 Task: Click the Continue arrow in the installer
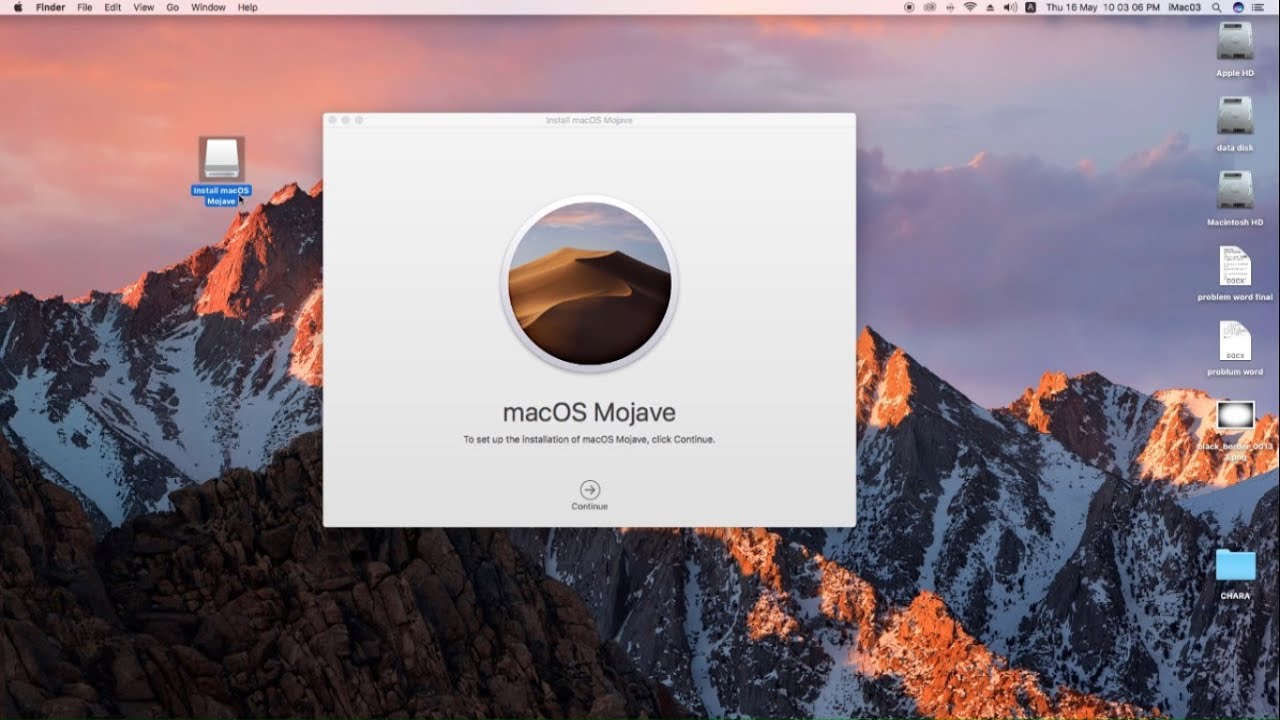(590, 490)
